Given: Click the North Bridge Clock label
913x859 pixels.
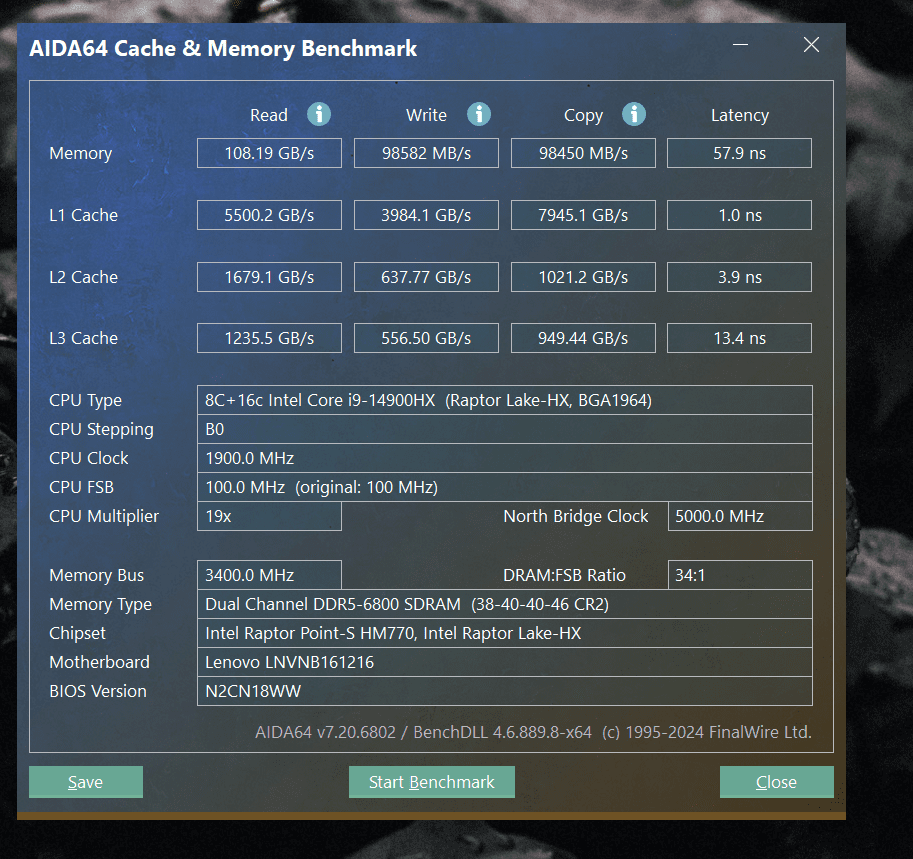Looking at the screenshot, I should 575,517.
